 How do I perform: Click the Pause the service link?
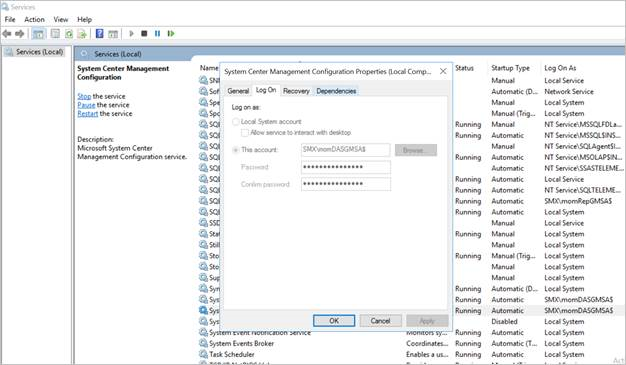tap(86, 105)
